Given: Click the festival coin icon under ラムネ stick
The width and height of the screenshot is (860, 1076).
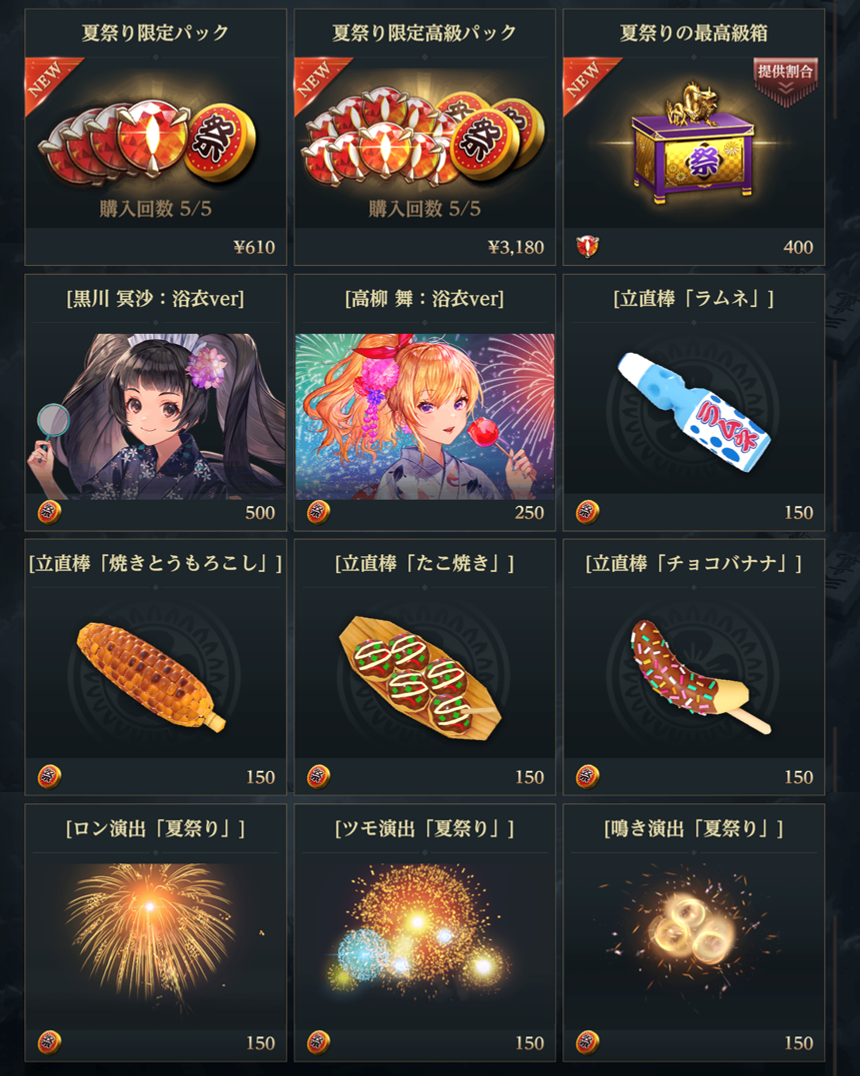Looking at the screenshot, I should (588, 512).
